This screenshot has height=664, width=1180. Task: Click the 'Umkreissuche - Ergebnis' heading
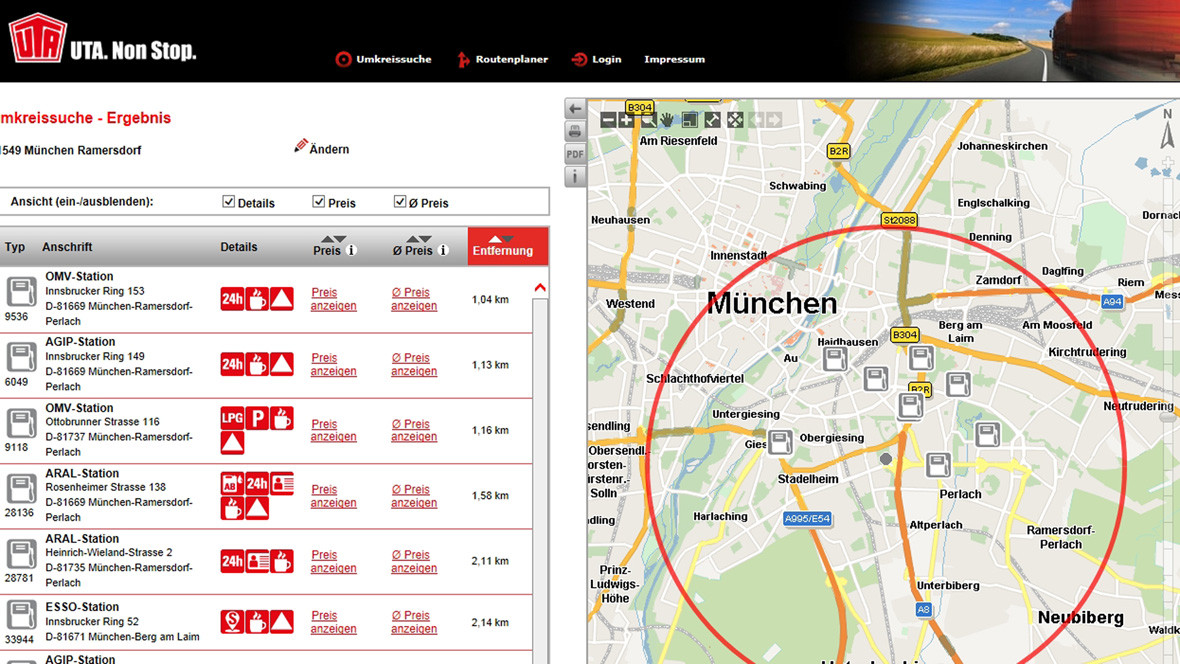coord(85,117)
